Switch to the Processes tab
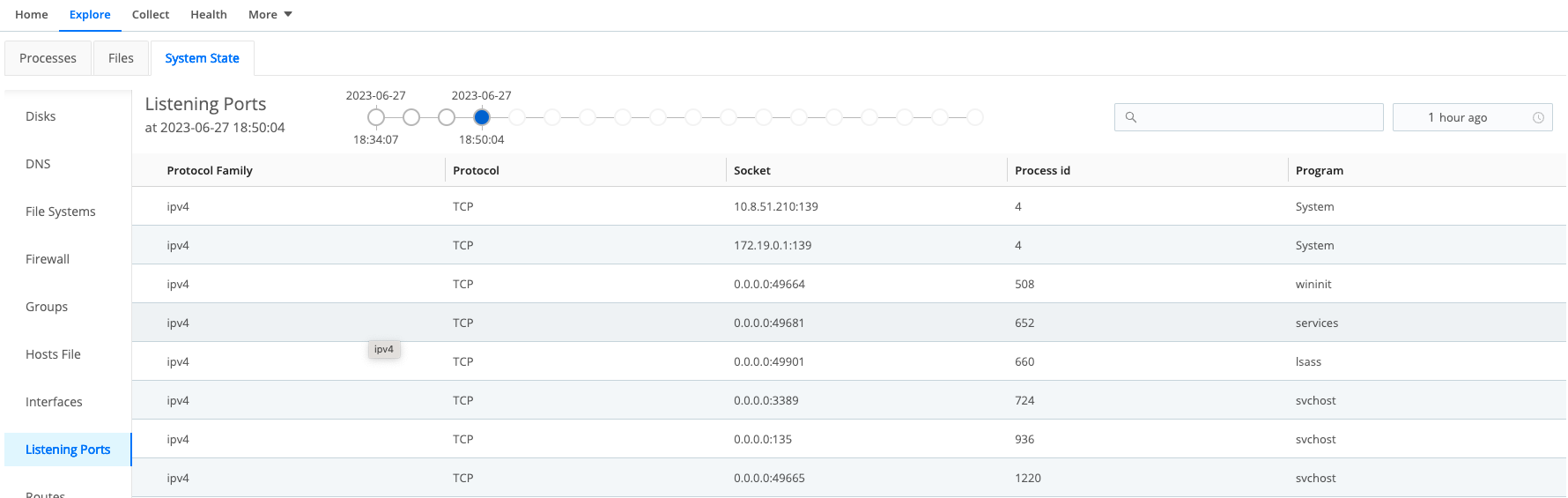1568x498 pixels. click(48, 58)
